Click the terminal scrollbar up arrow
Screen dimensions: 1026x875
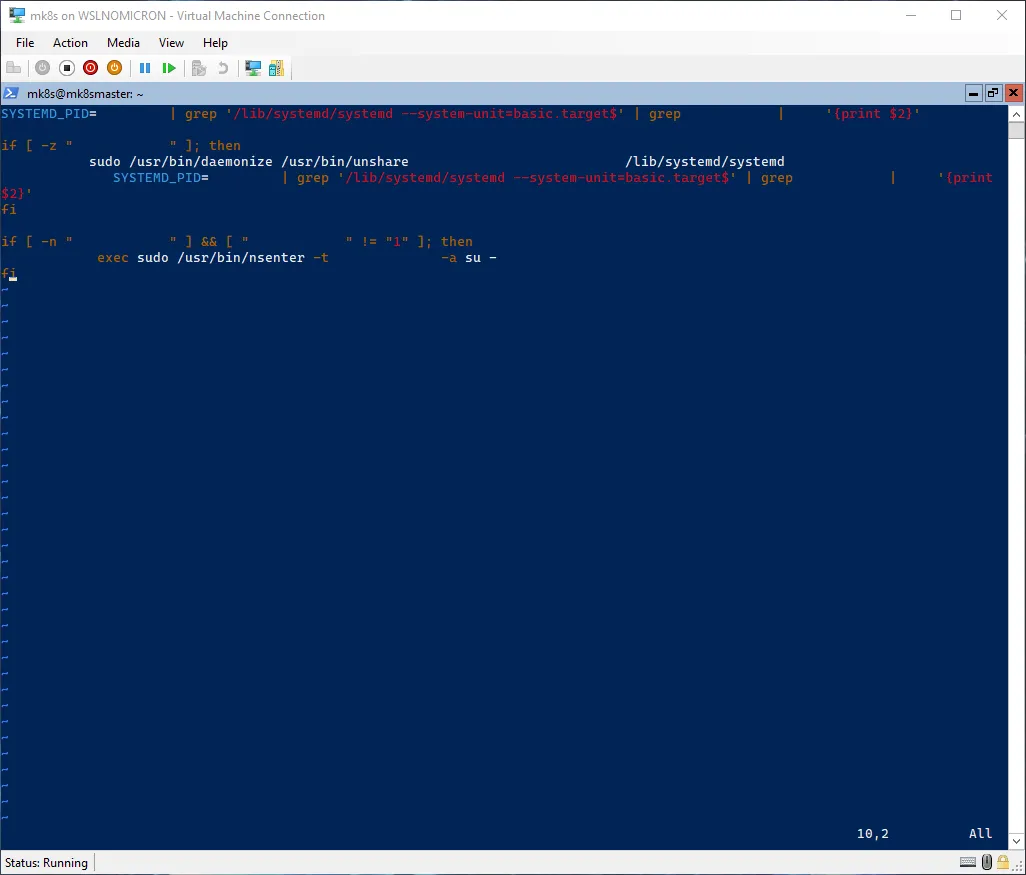(x=1016, y=113)
